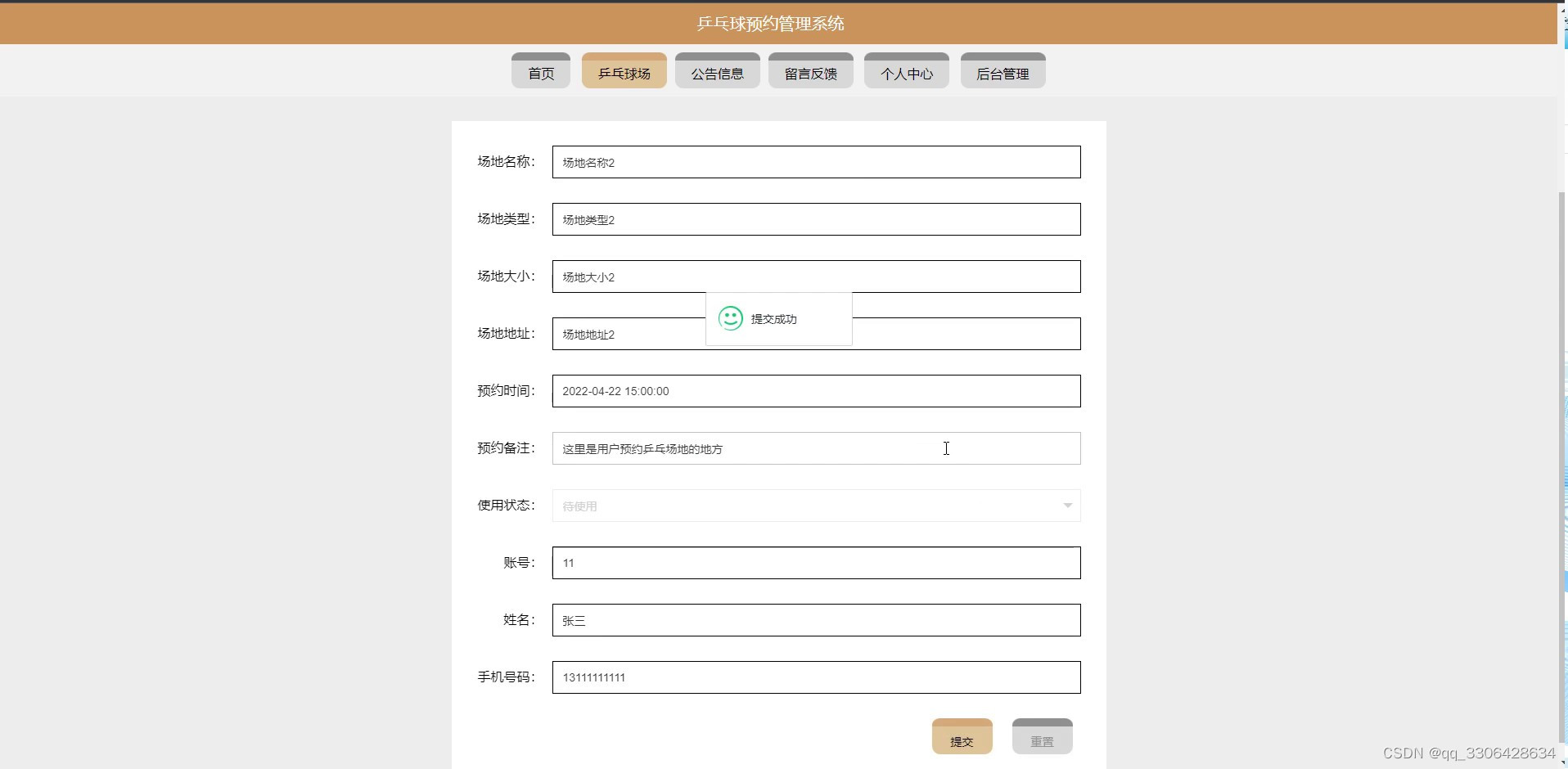Screen dimensions: 1568x769
Task: Click the 场地类型 input field
Action: [816, 219]
